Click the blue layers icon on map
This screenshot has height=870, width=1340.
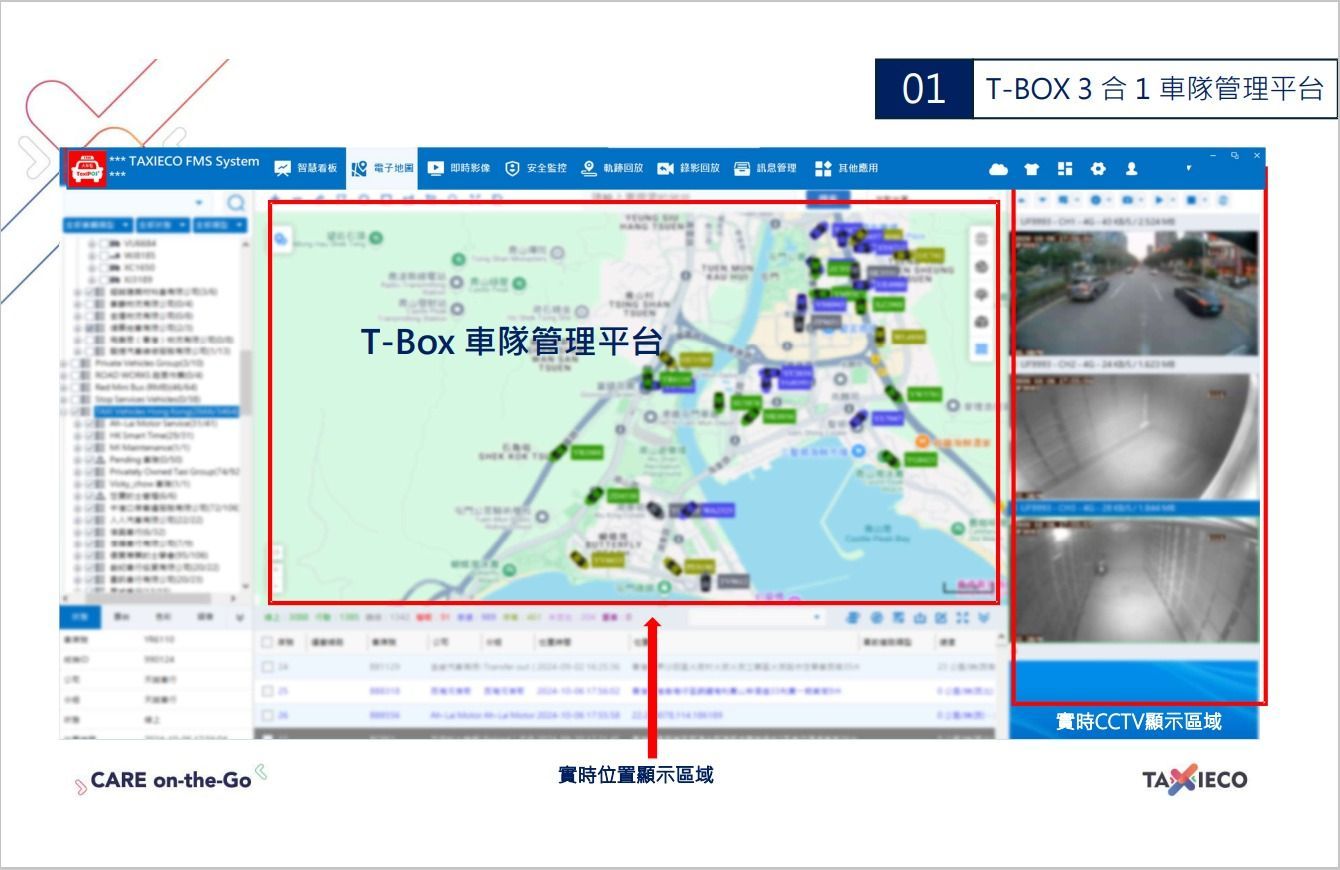coord(981,349)
